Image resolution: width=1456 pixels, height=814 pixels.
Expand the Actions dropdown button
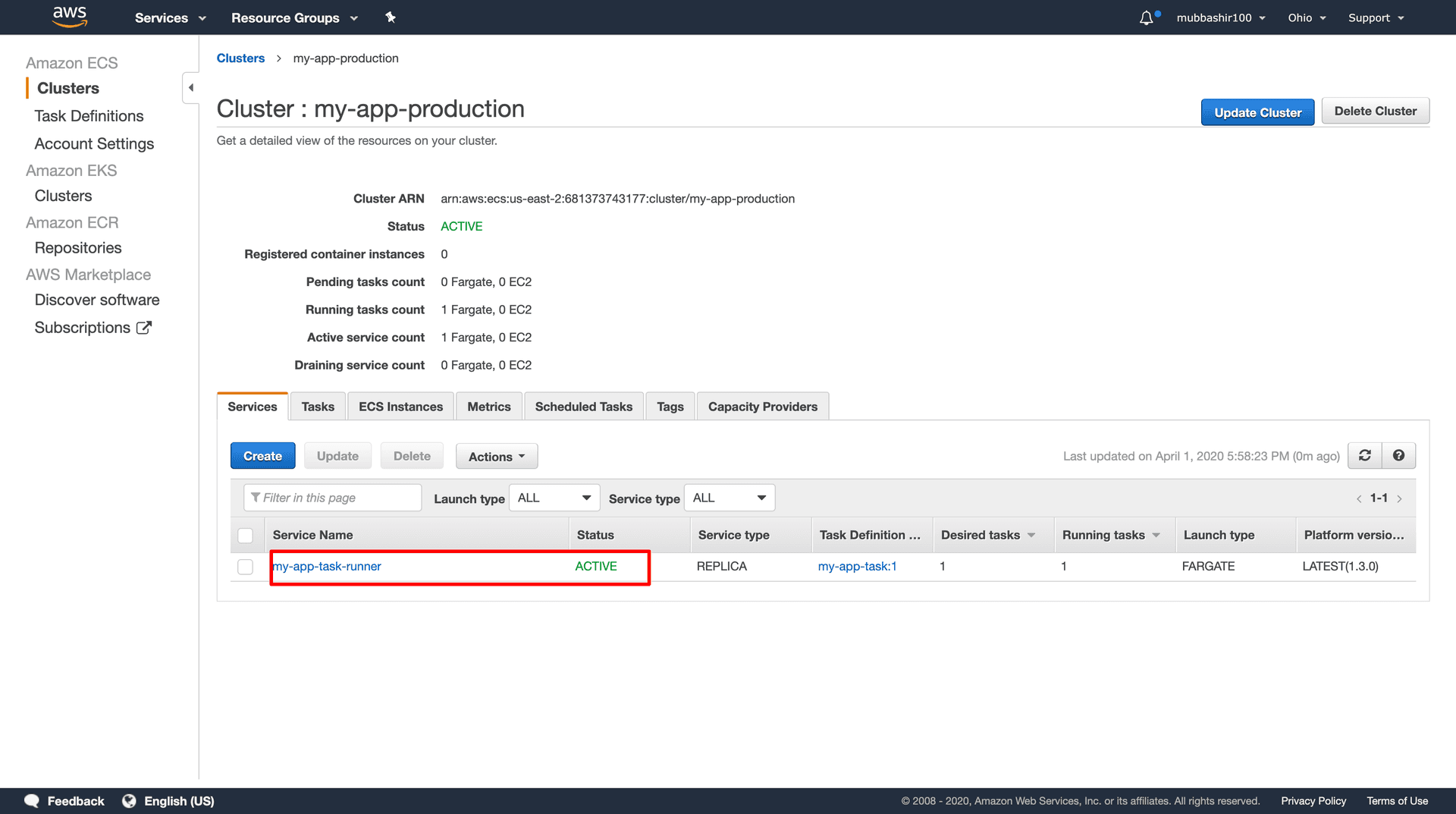pyautogui.click(x=497, y=456)
